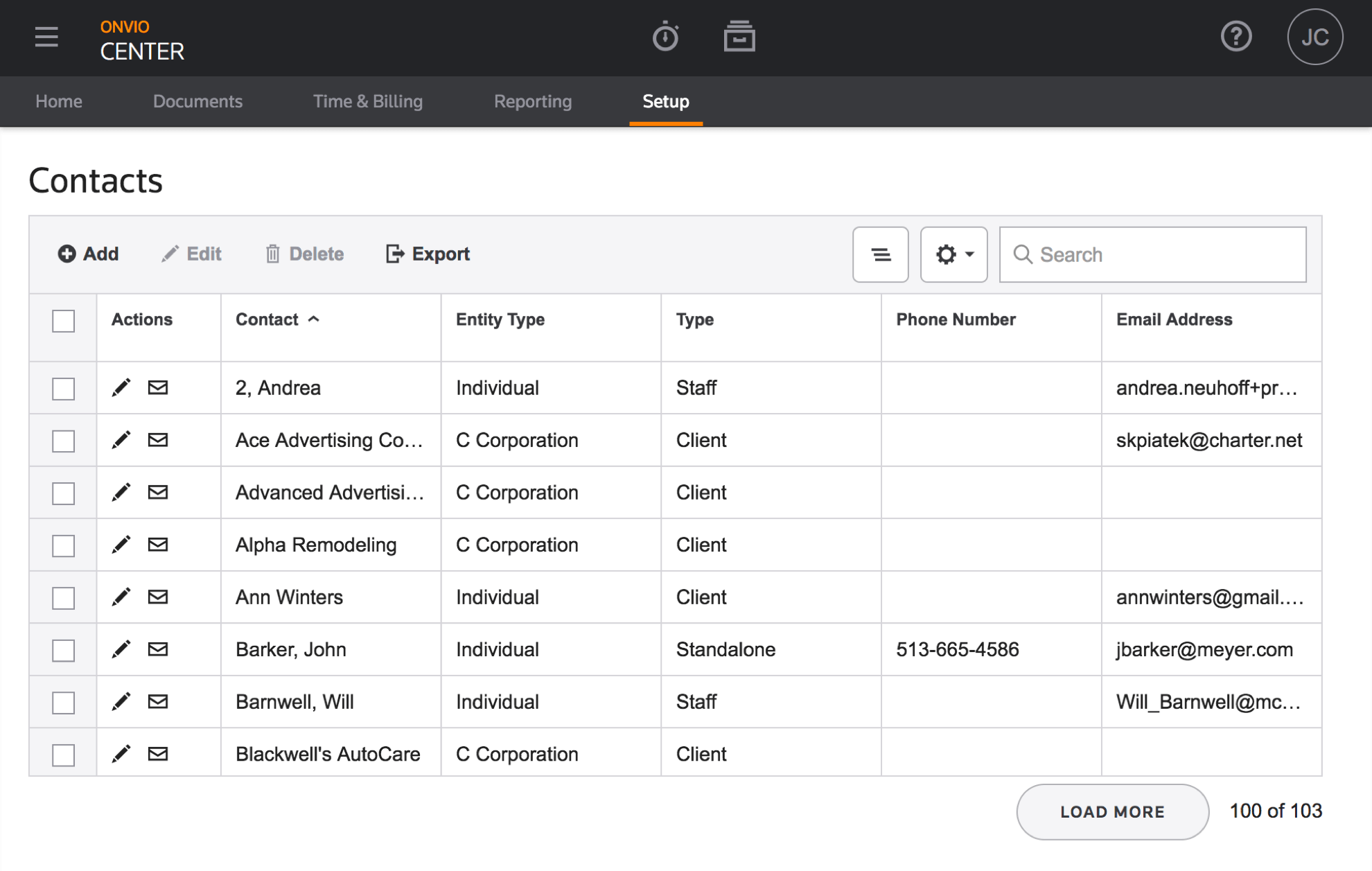Check the Barnwell, Will checkbox
Image resolution: width=1372 pixels, height=871 pixels.
(x=63, y=703)
